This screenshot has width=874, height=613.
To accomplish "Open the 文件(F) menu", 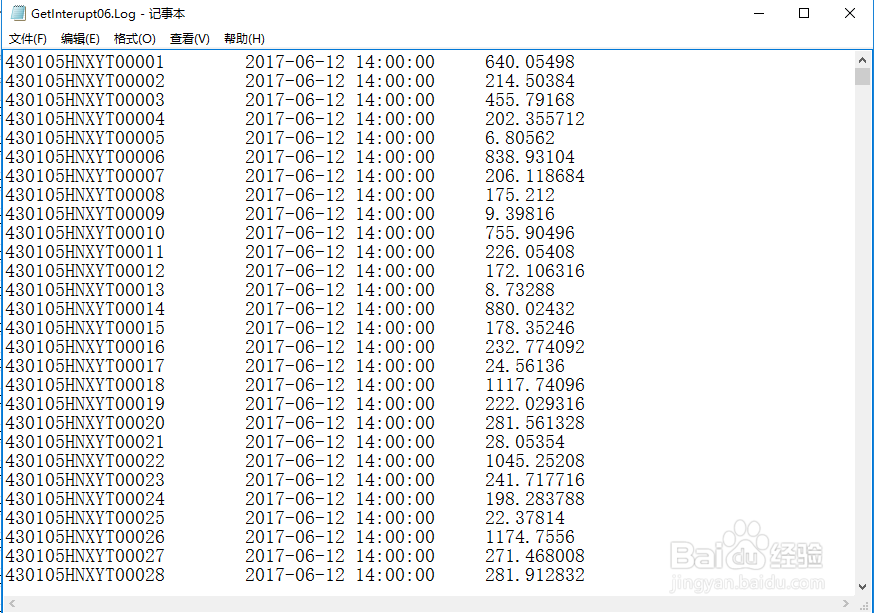I will pyautogui.click(x=27, y=38).
